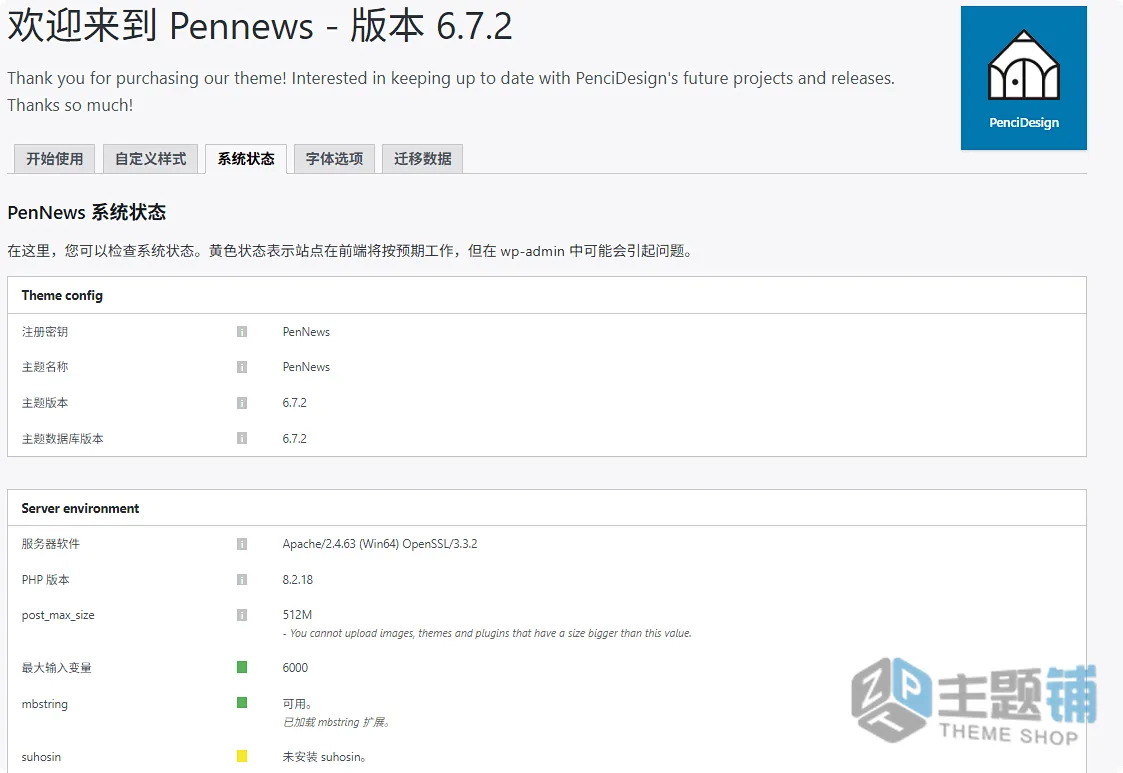Click the PenciDesign logo
The height and width of the screenshot is (773, 1123).
click(1023, 77)
